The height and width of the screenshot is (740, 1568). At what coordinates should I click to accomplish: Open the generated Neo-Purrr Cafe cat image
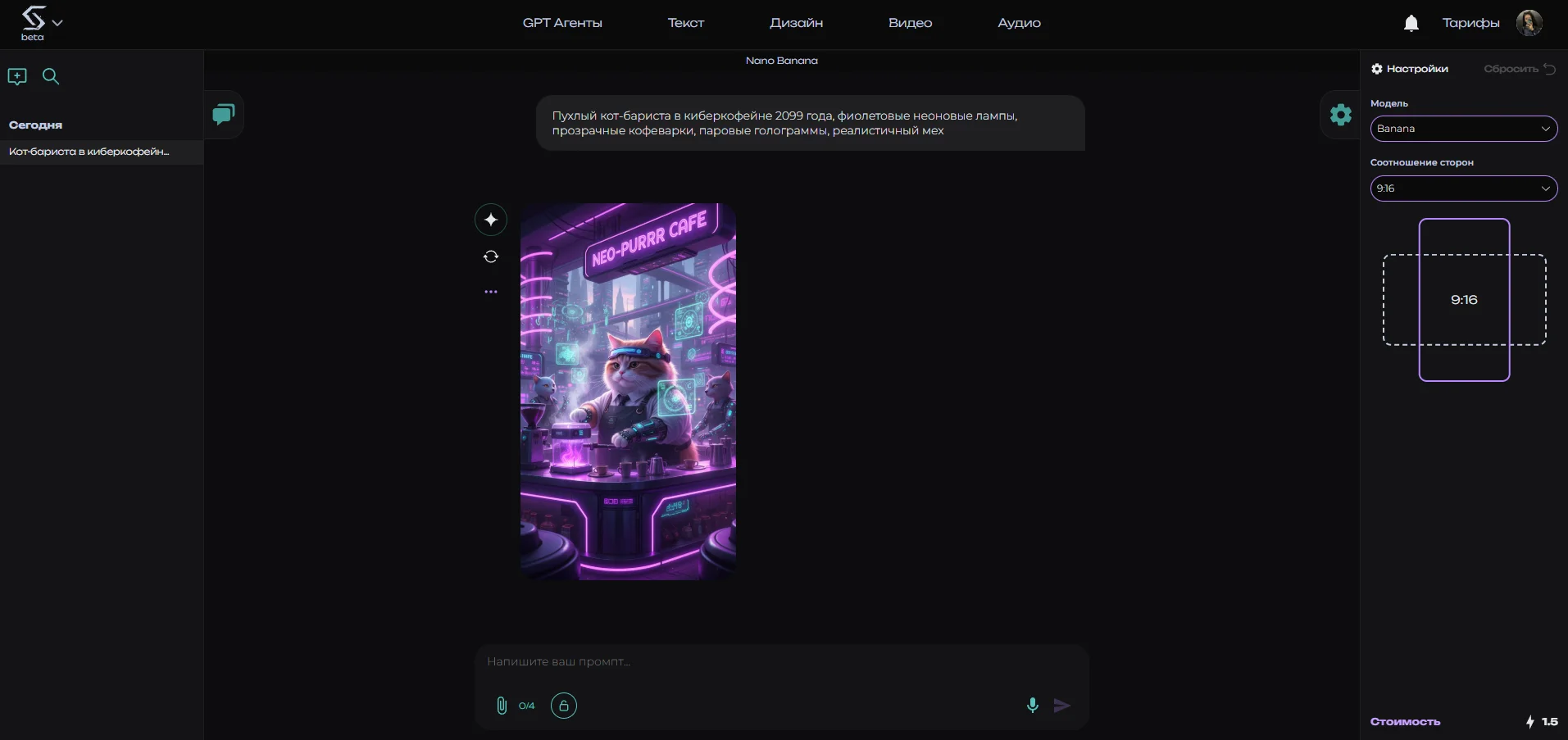[x=628, y=392]
